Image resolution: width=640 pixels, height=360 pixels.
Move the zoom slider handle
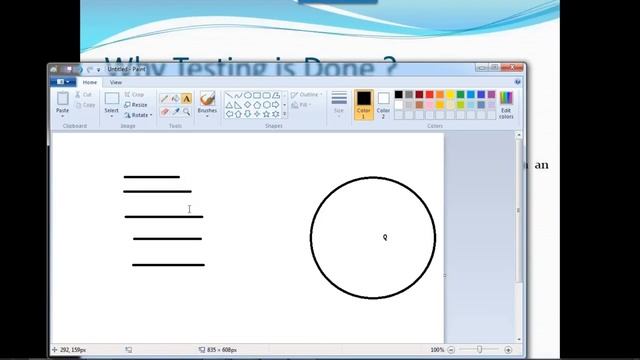click(x=480, y=349)
